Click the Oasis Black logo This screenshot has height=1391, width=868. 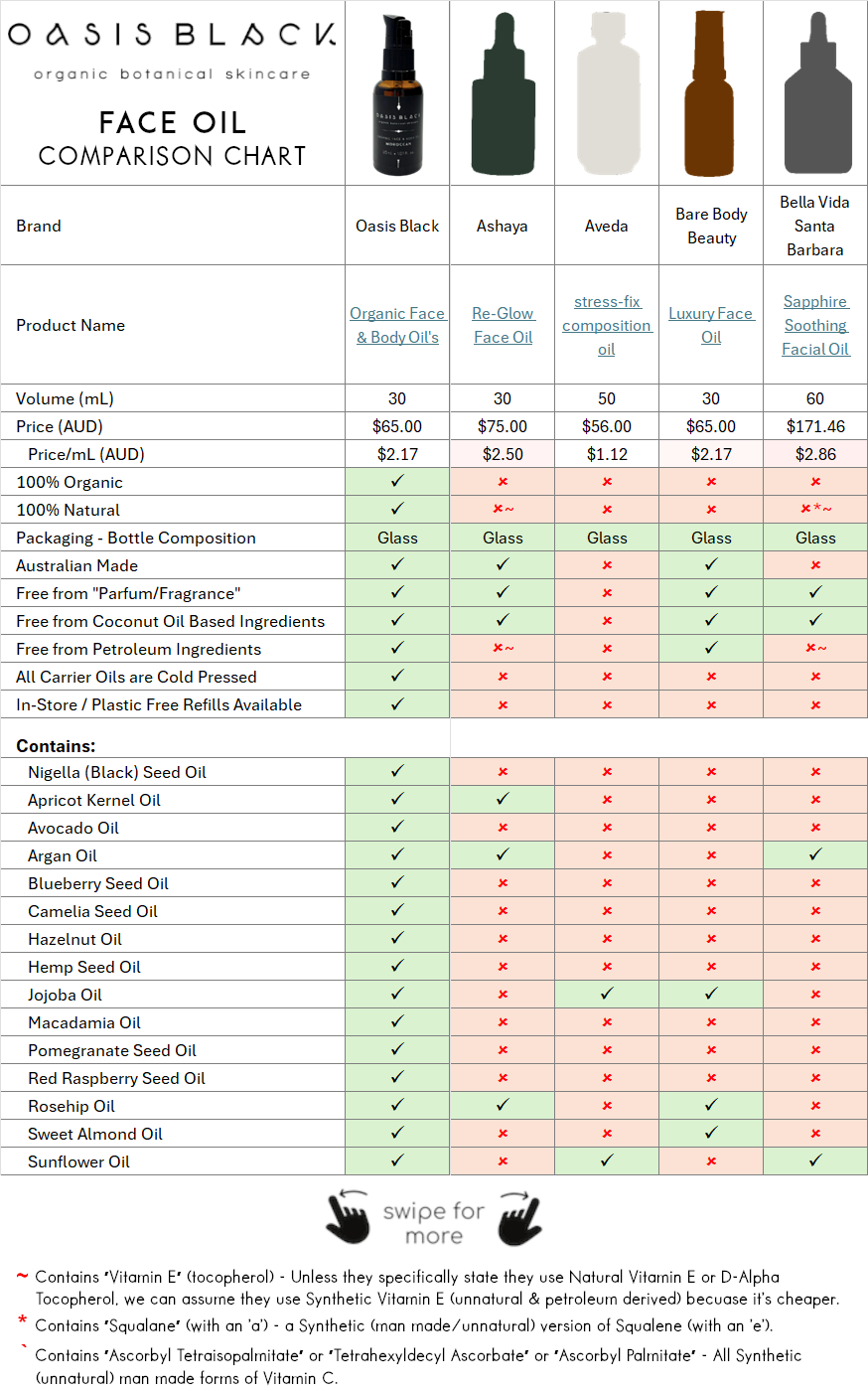[171, 40]
